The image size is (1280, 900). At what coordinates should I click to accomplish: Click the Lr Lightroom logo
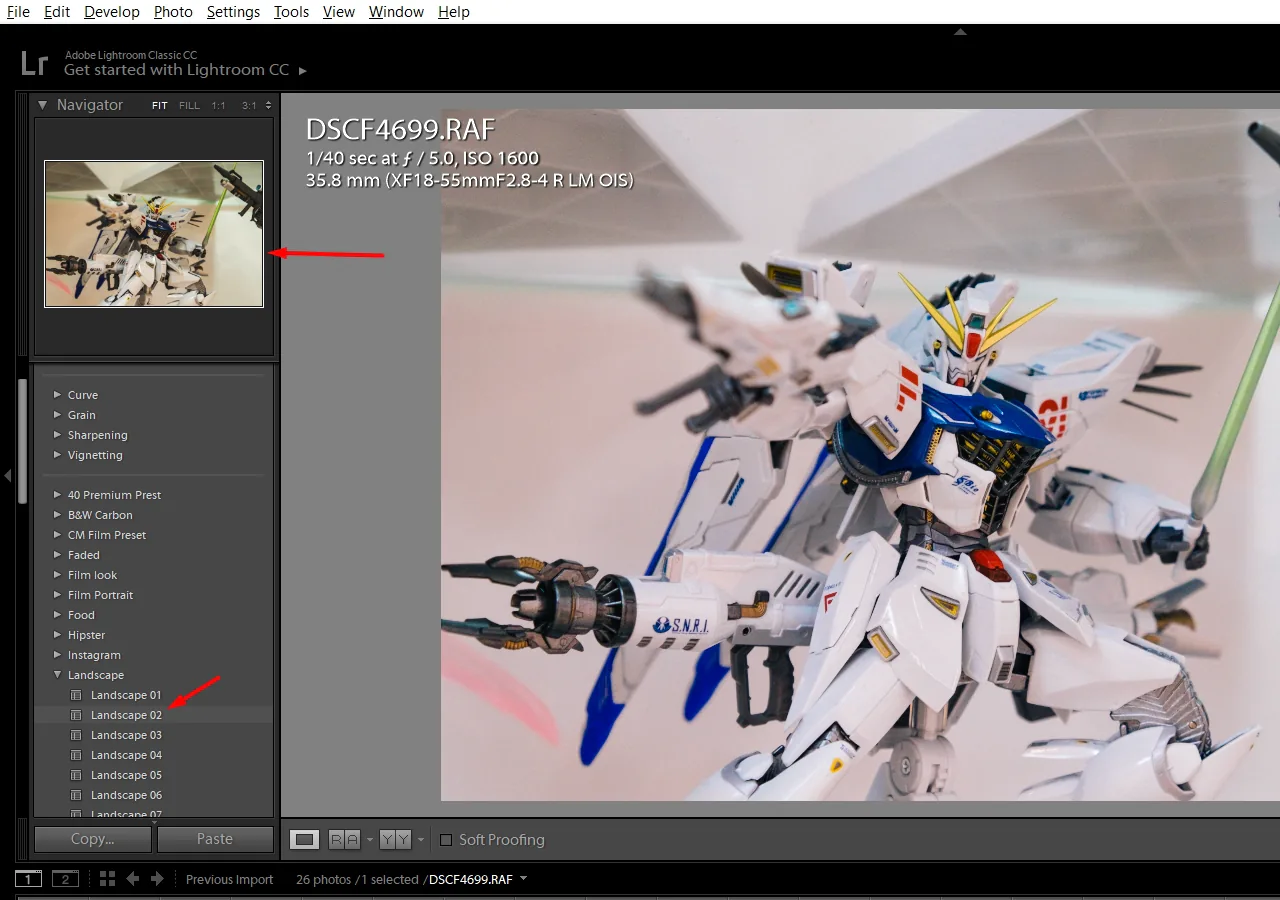(34, 63)
